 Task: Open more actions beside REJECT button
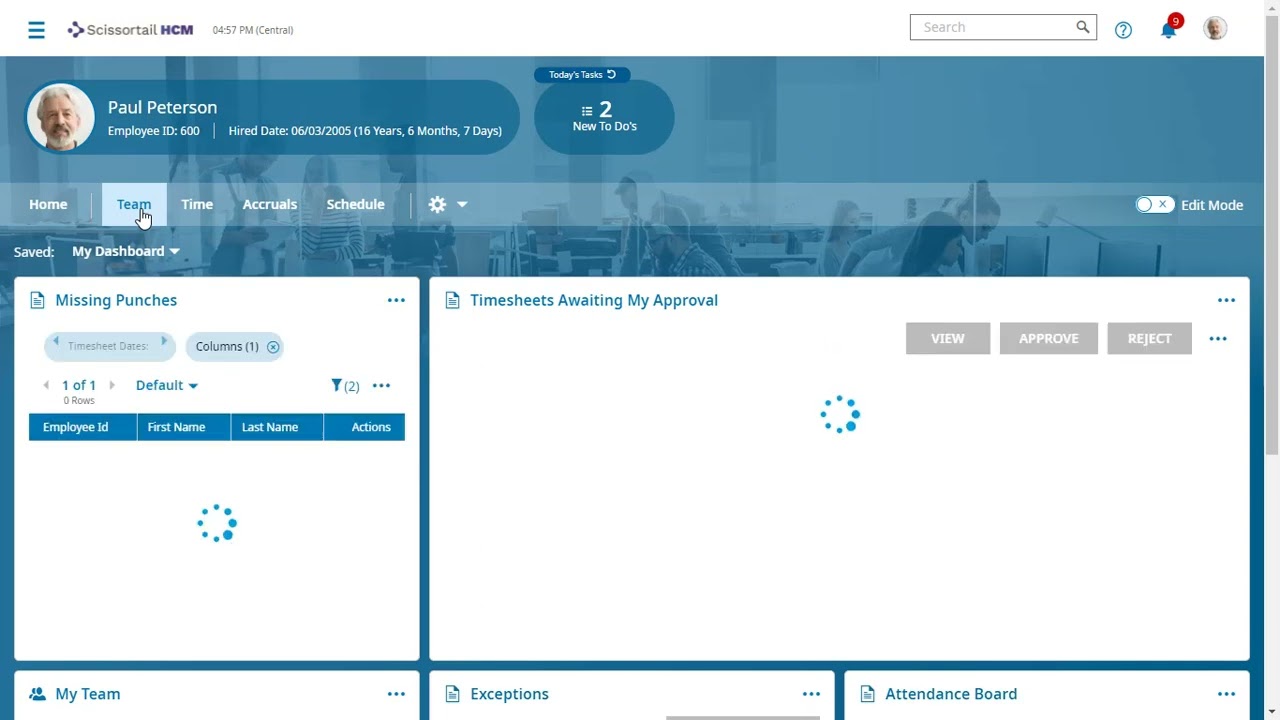[1218, 338]
